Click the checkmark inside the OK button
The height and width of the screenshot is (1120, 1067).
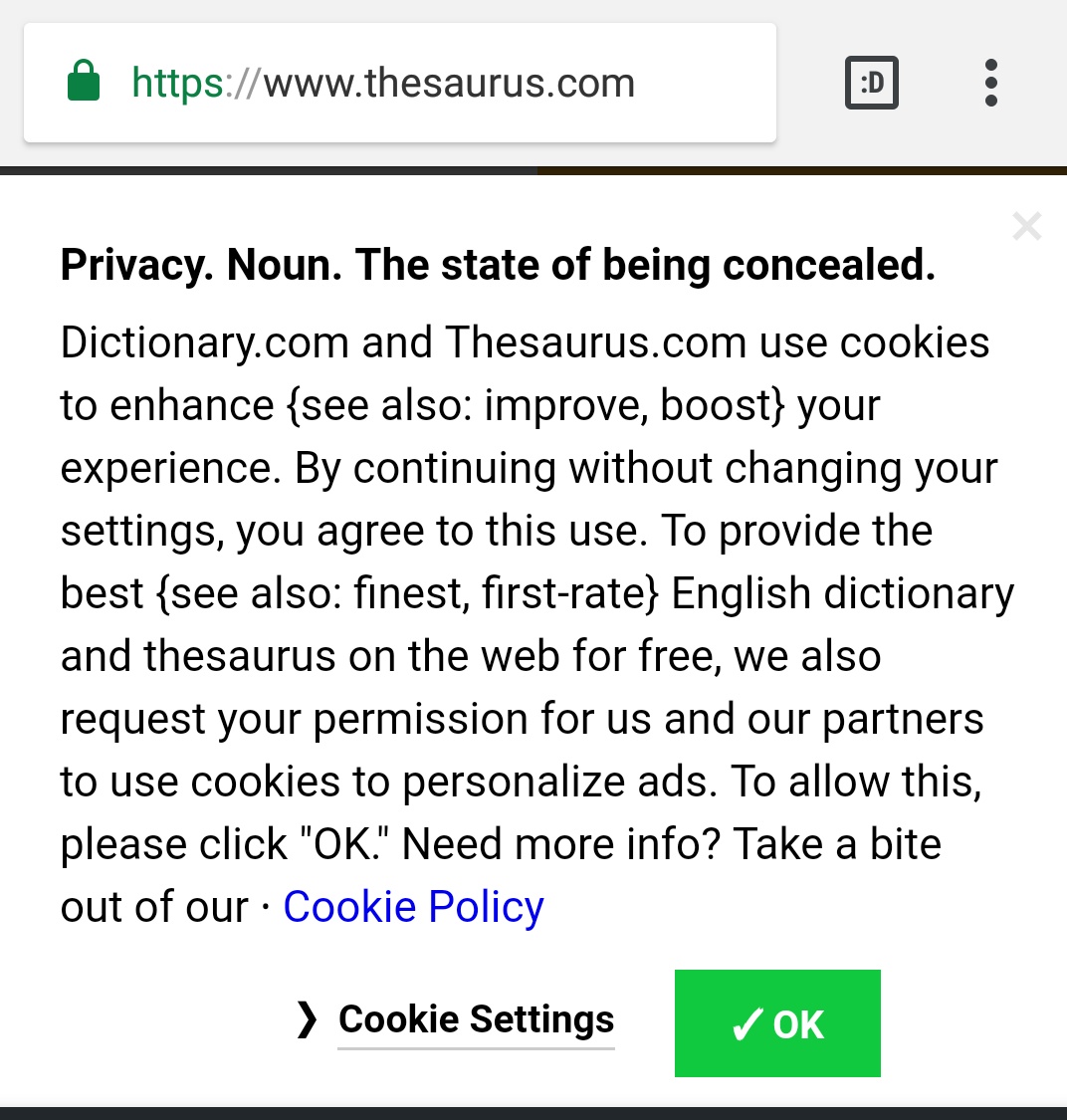click(x=748, y=1024)
